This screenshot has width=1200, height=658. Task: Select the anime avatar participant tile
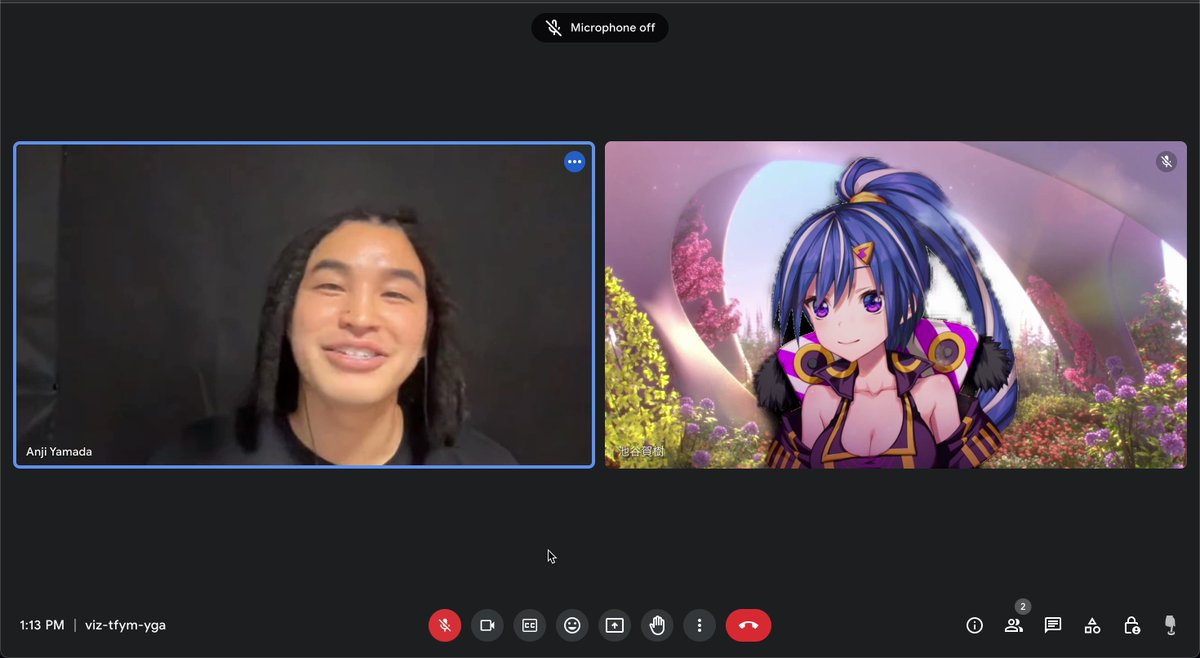click(x=896, y=305)
